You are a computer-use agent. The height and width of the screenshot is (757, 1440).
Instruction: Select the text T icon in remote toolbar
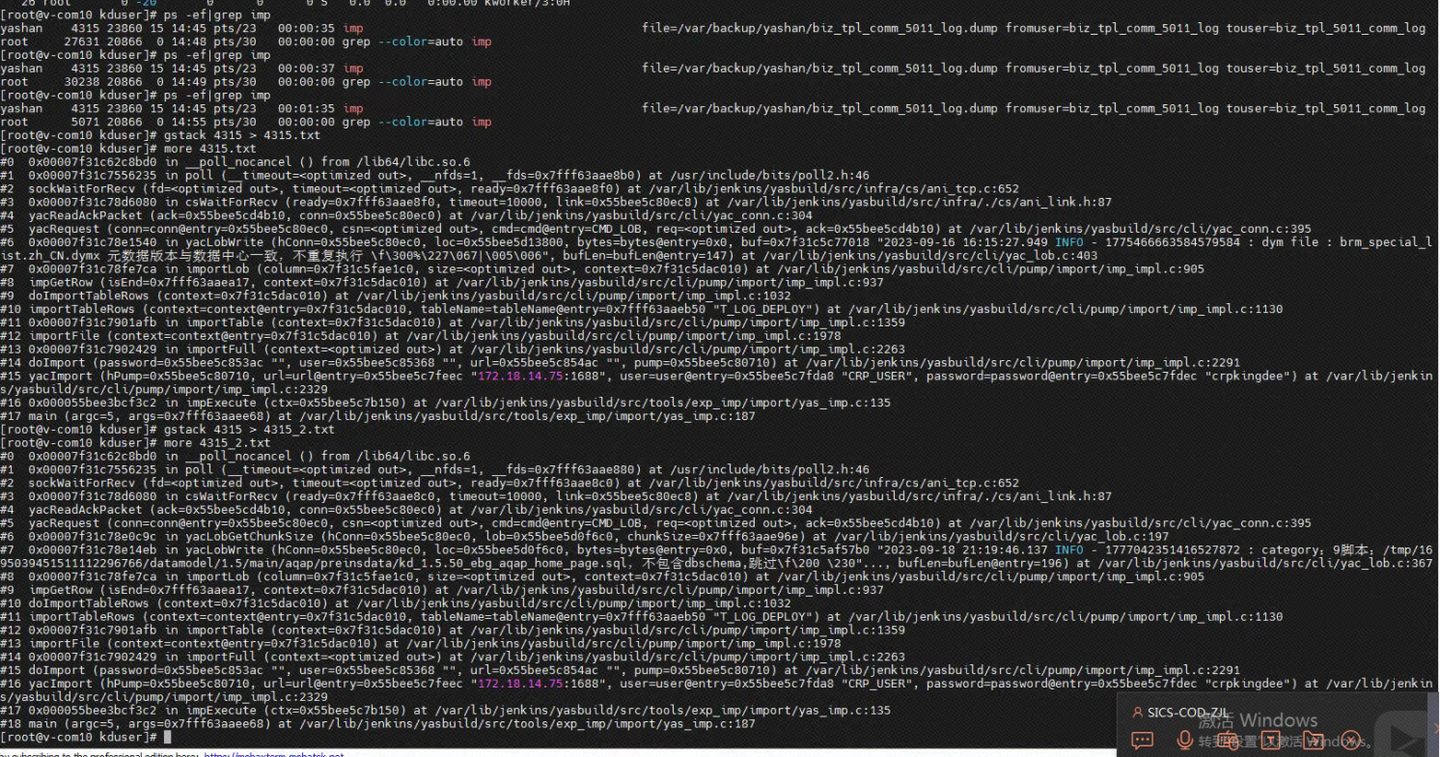1270,740
